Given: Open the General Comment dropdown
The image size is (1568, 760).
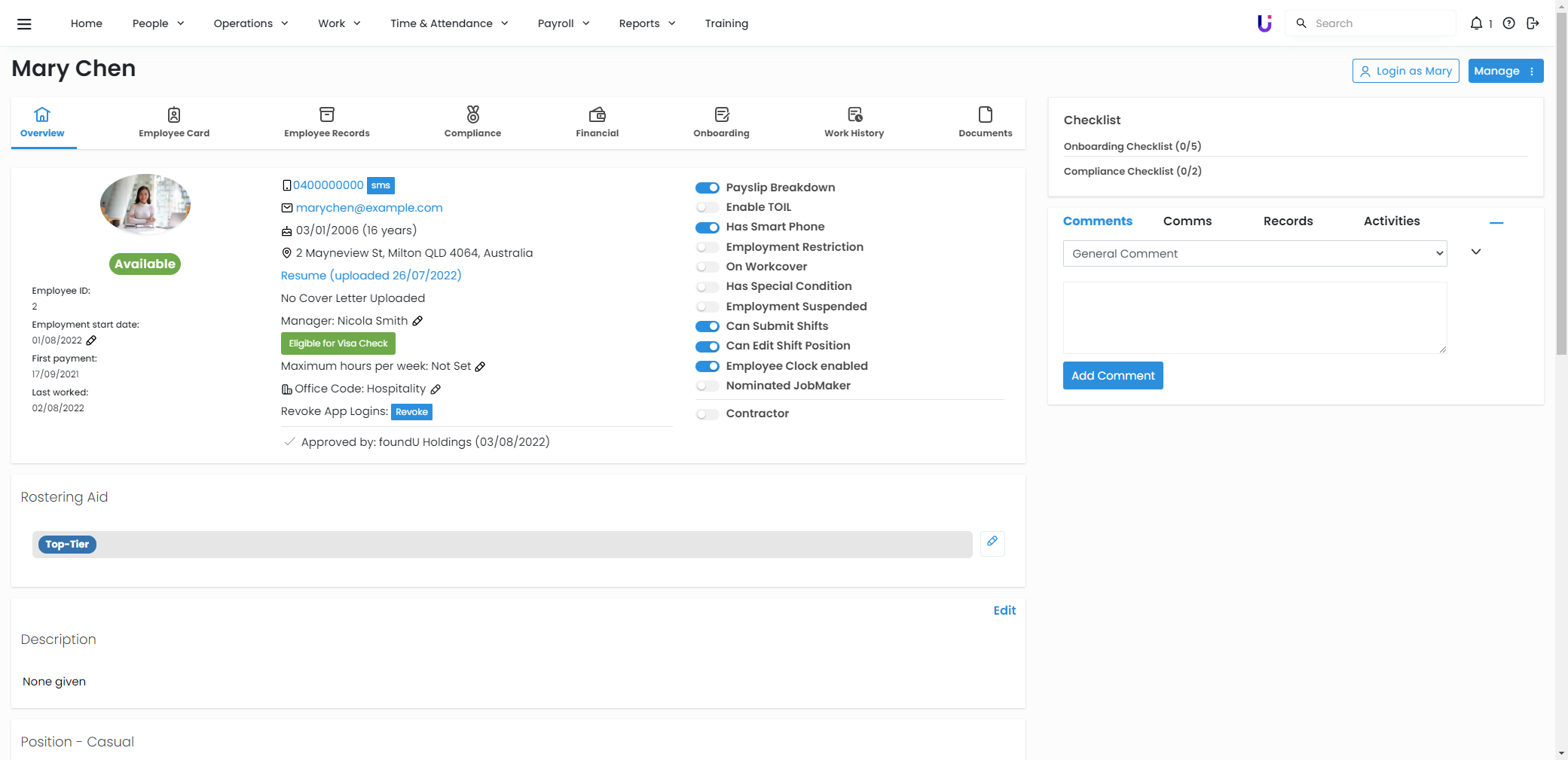Looking at the screenshot, I should coord(1255,254).
